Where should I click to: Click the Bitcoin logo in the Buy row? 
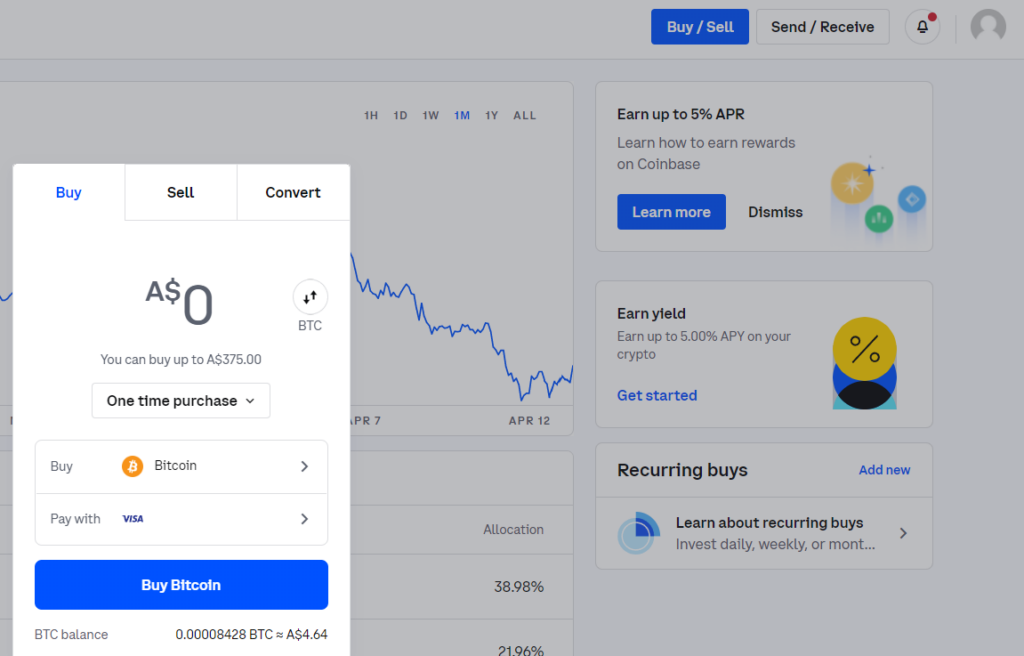pos(131,466)
